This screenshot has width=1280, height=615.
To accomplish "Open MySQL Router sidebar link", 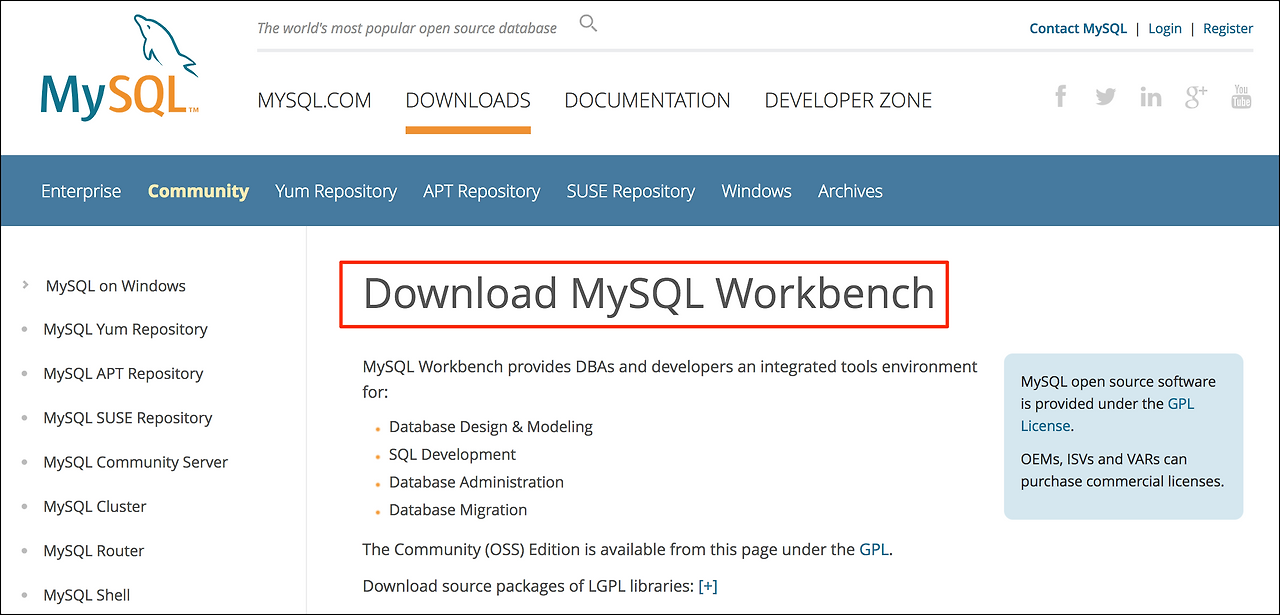I will click(x=94, y=550).
